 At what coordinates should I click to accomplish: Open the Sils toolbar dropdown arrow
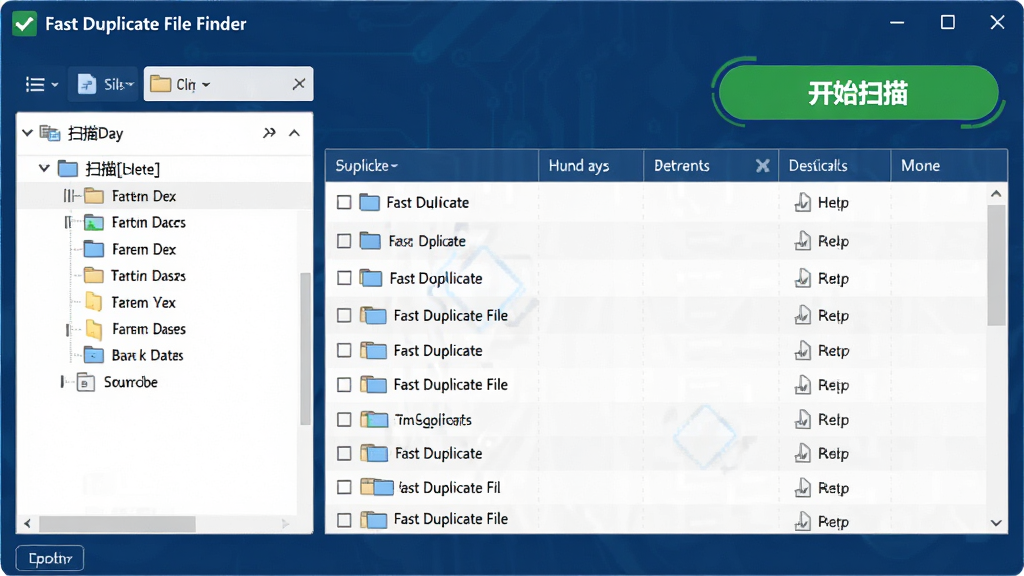click(x=130, y=84)
